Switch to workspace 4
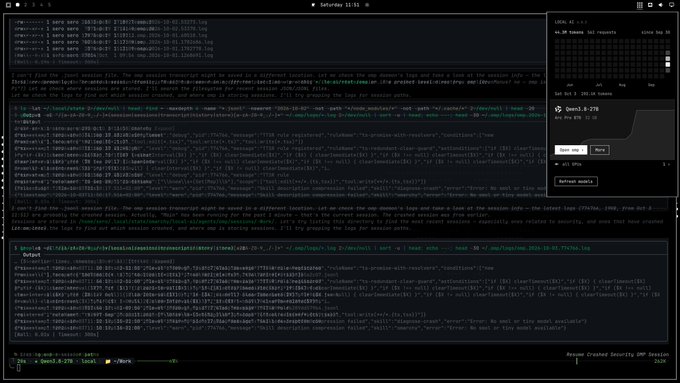This screenshot has width=680, height=383. (x=41, y=5)
